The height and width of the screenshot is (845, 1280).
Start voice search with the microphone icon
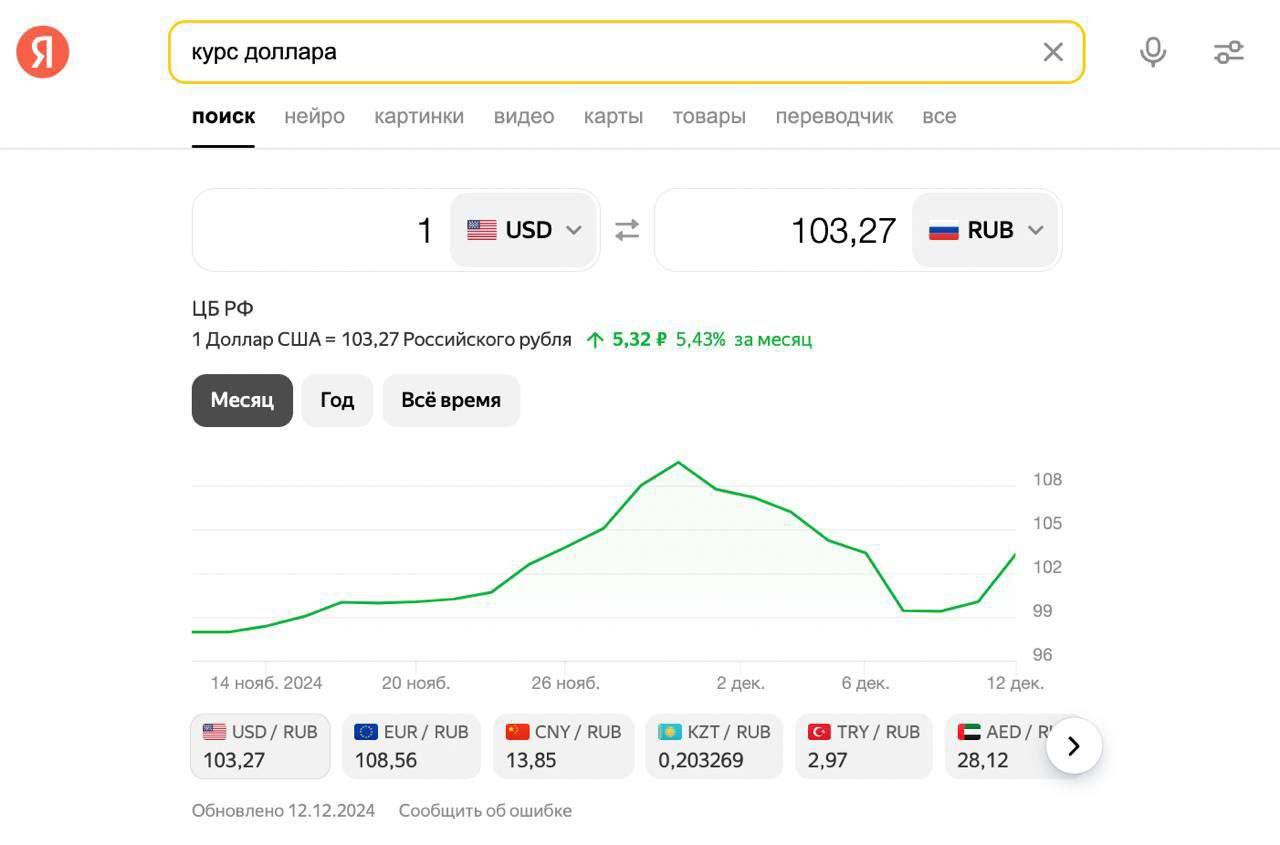(x=1153, y=52)
